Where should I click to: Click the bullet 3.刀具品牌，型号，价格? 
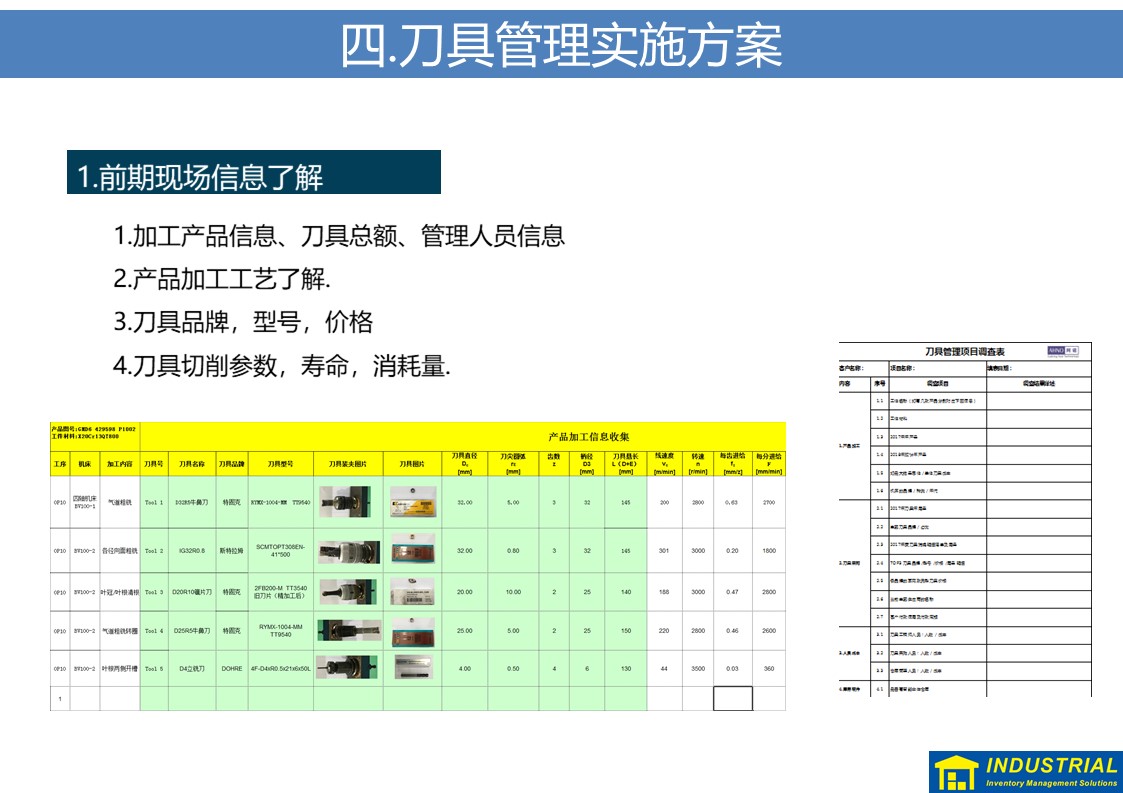pyautogui.click(x=243, y=322)
